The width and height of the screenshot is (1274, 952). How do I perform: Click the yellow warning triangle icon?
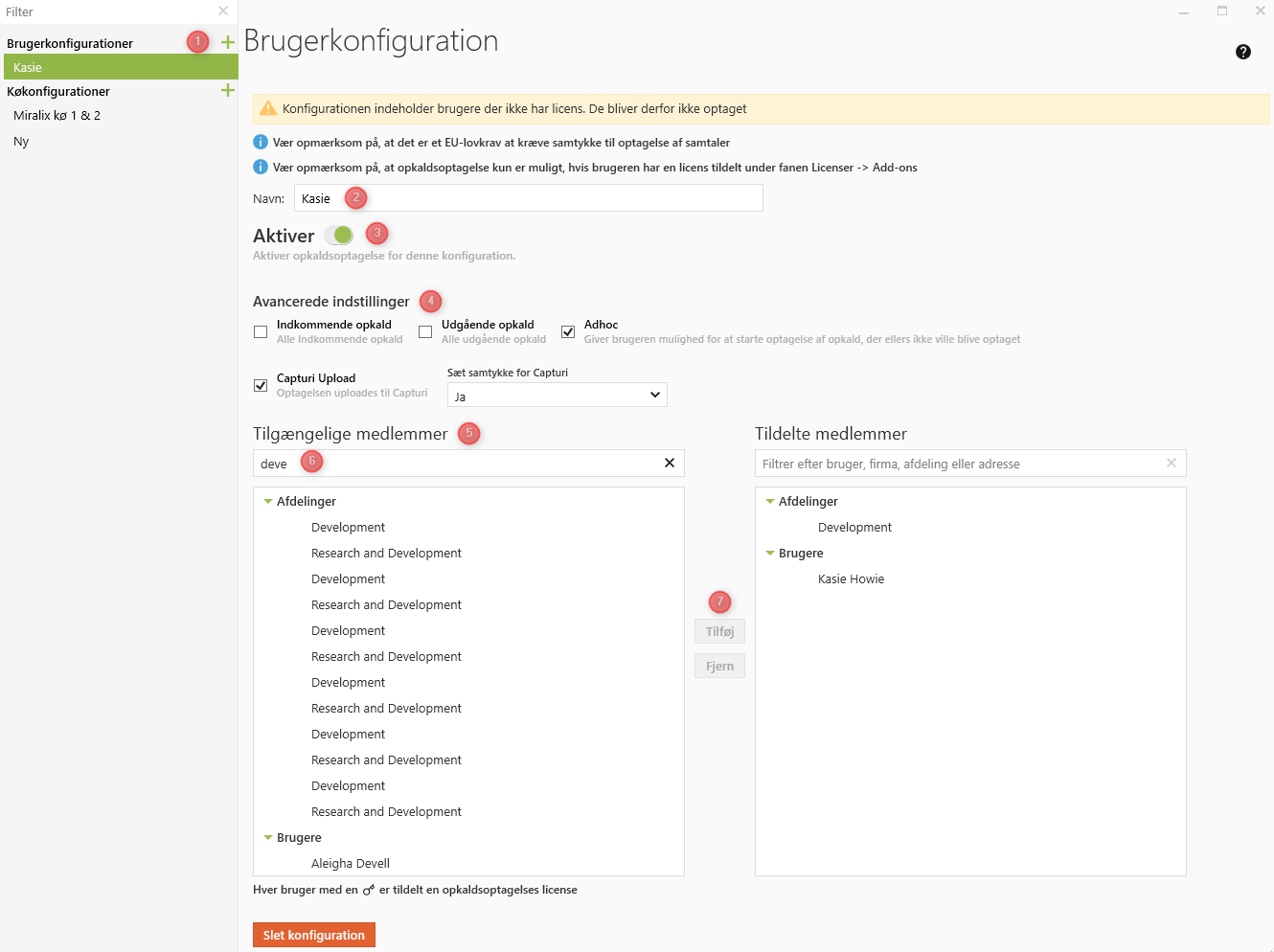pos(268,108)
